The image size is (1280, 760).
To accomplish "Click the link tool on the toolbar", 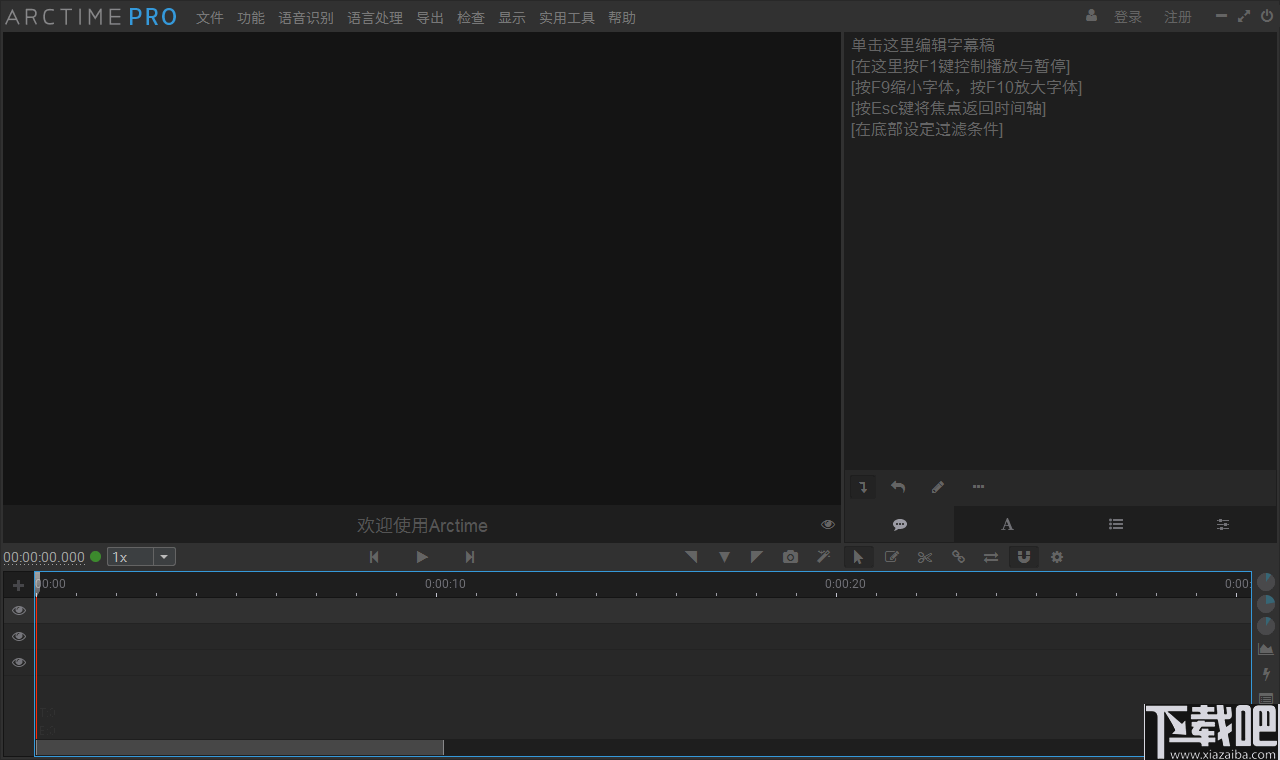I will tap(958, 557).
